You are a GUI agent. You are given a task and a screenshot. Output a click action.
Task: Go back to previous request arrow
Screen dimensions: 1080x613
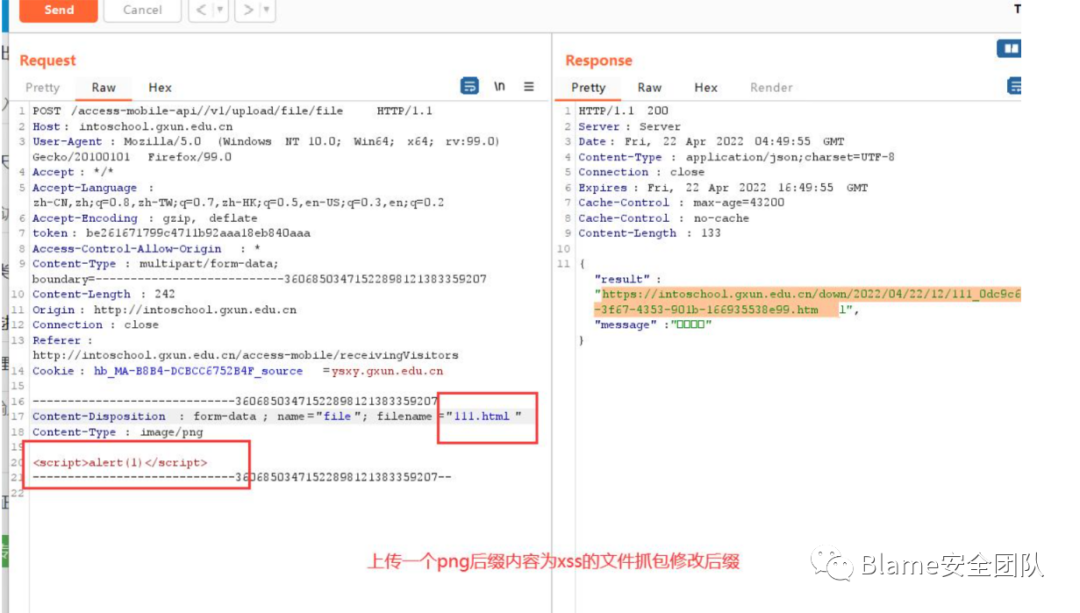click(200, 10)
